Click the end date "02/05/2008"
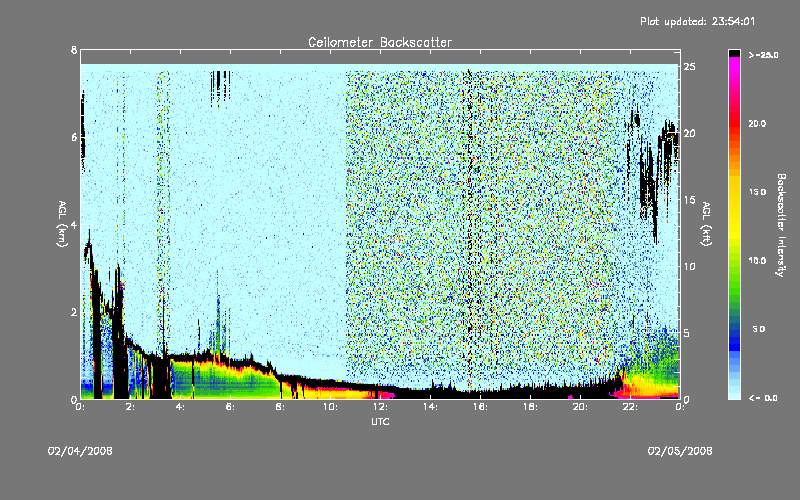 coord(680,451)
